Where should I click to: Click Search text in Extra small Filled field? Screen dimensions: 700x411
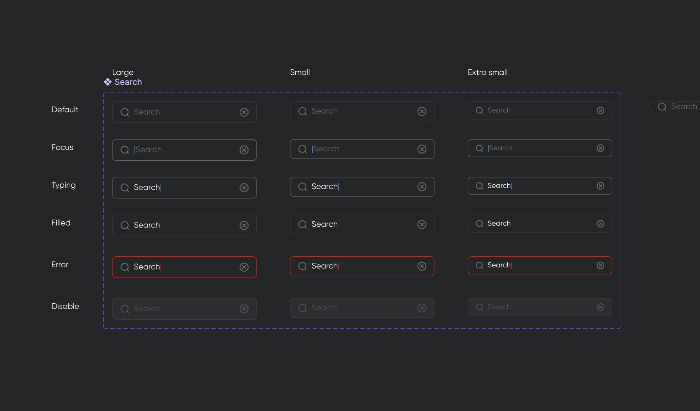click(499, 224)
